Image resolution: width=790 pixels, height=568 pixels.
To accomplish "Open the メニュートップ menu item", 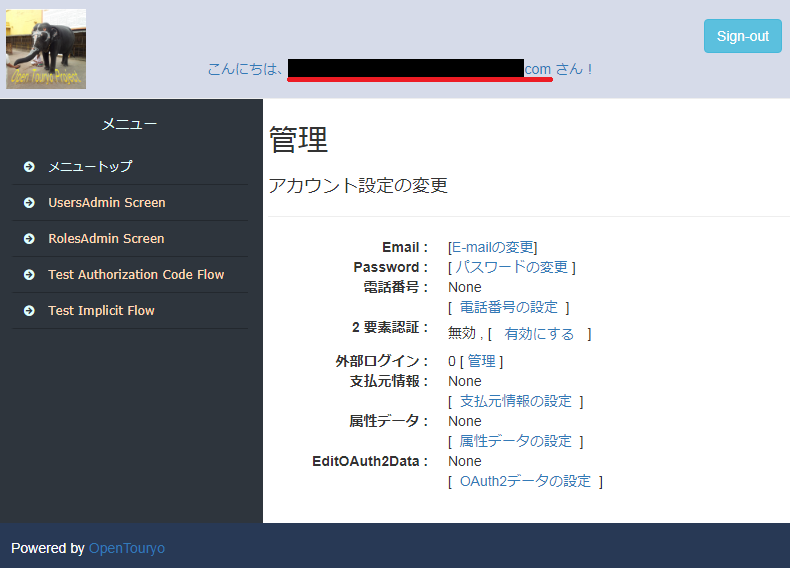I will 90,167.
